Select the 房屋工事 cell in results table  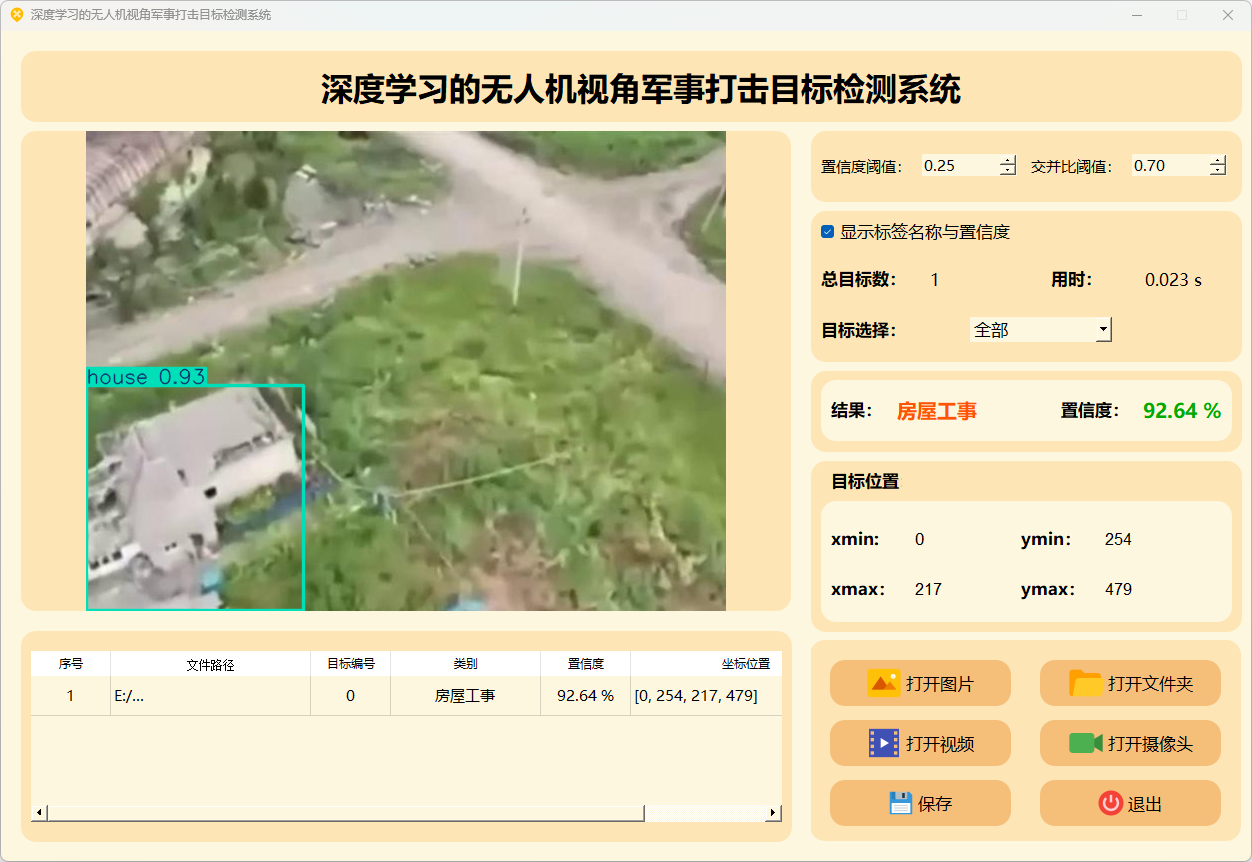click(x=465, y=696)
